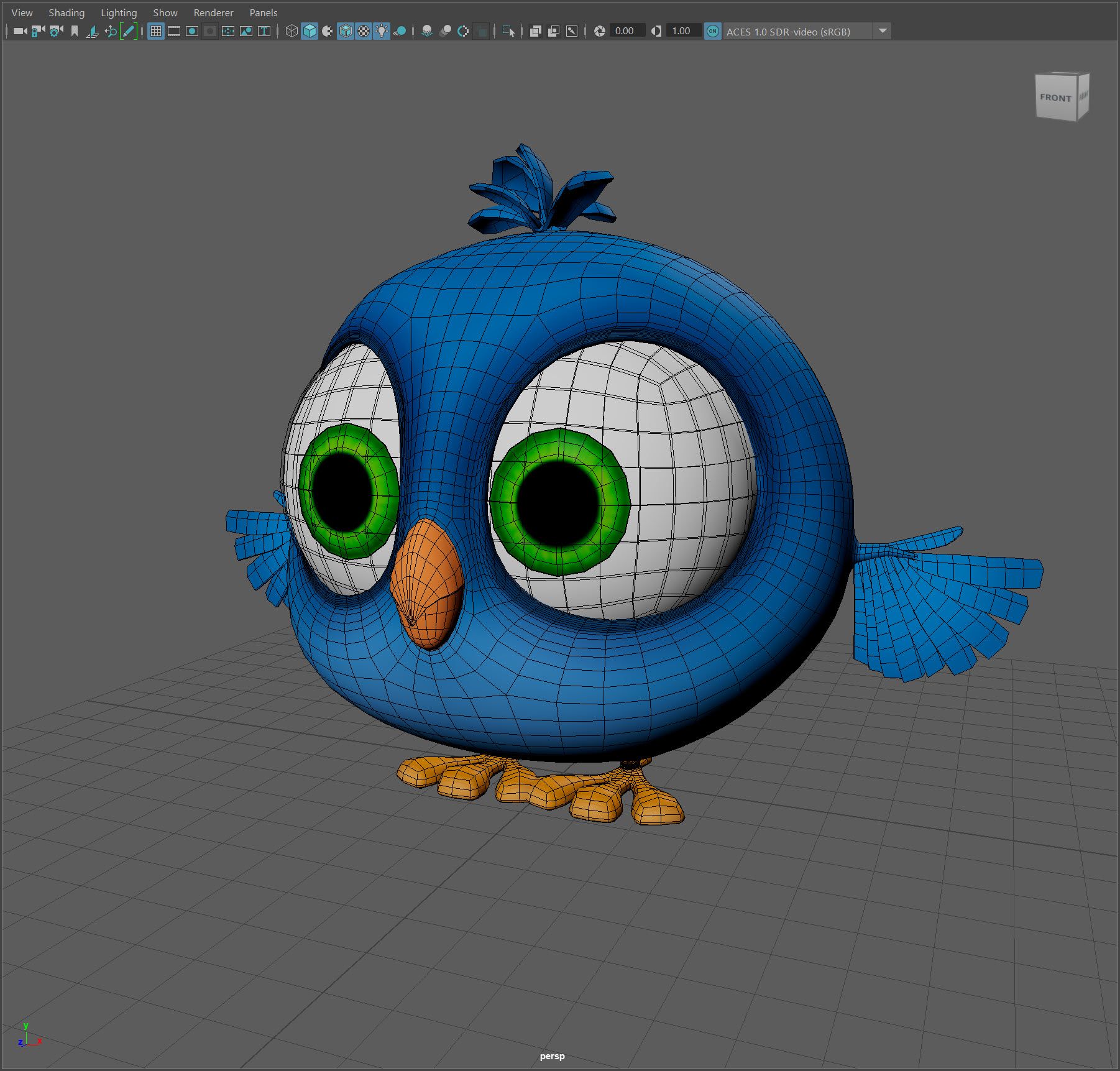Toggle Textured display checker icon

point(364,31)
